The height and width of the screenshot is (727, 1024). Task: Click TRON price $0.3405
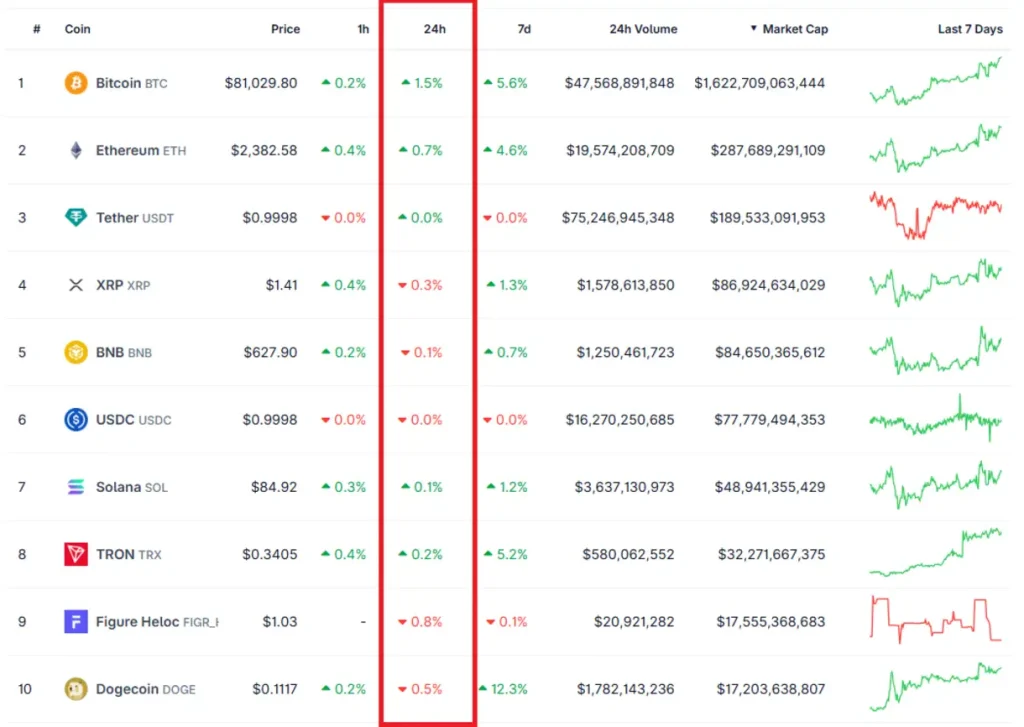click(x=270, y=554)
